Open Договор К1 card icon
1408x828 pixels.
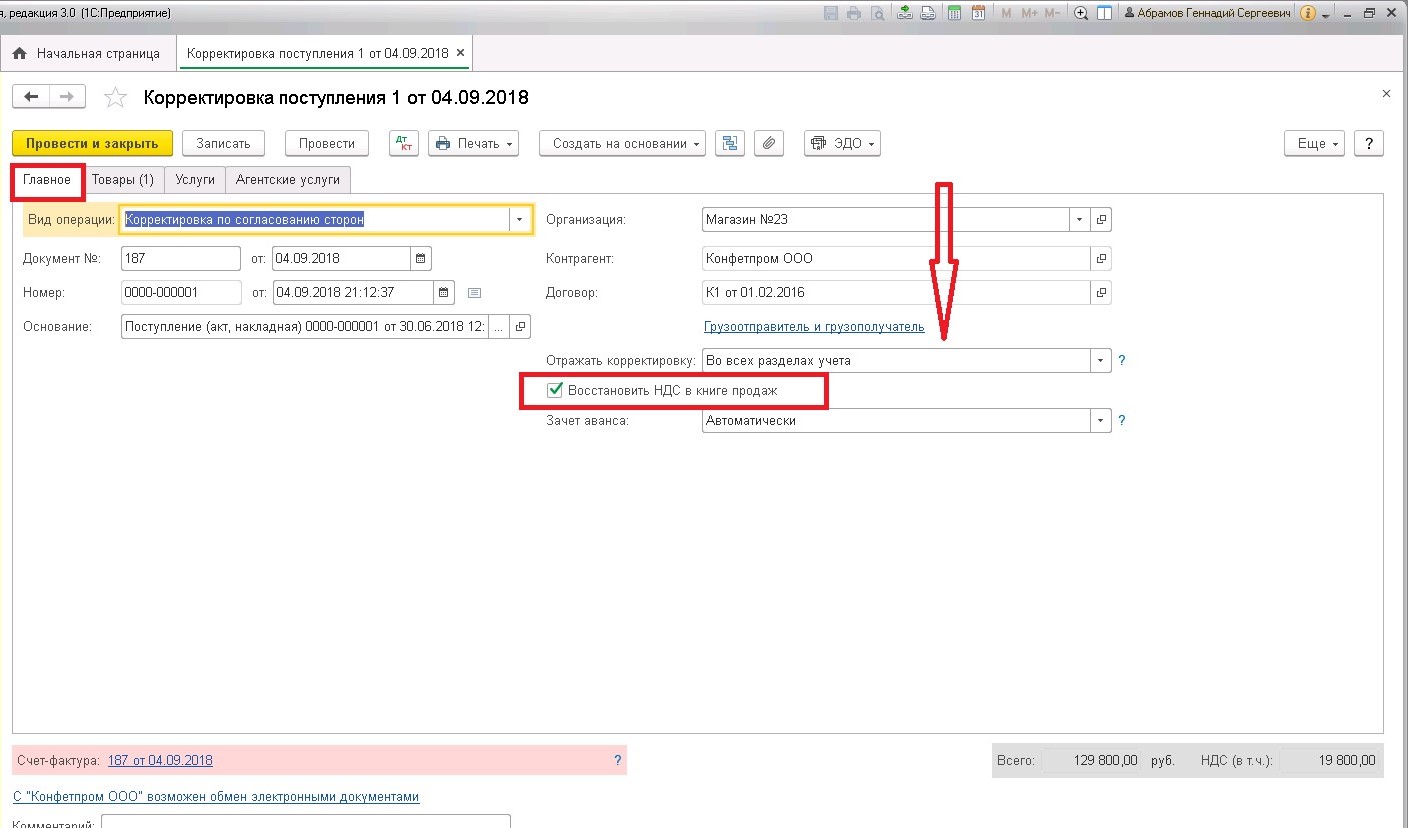pyautogui.click(x=1101, y=292)
